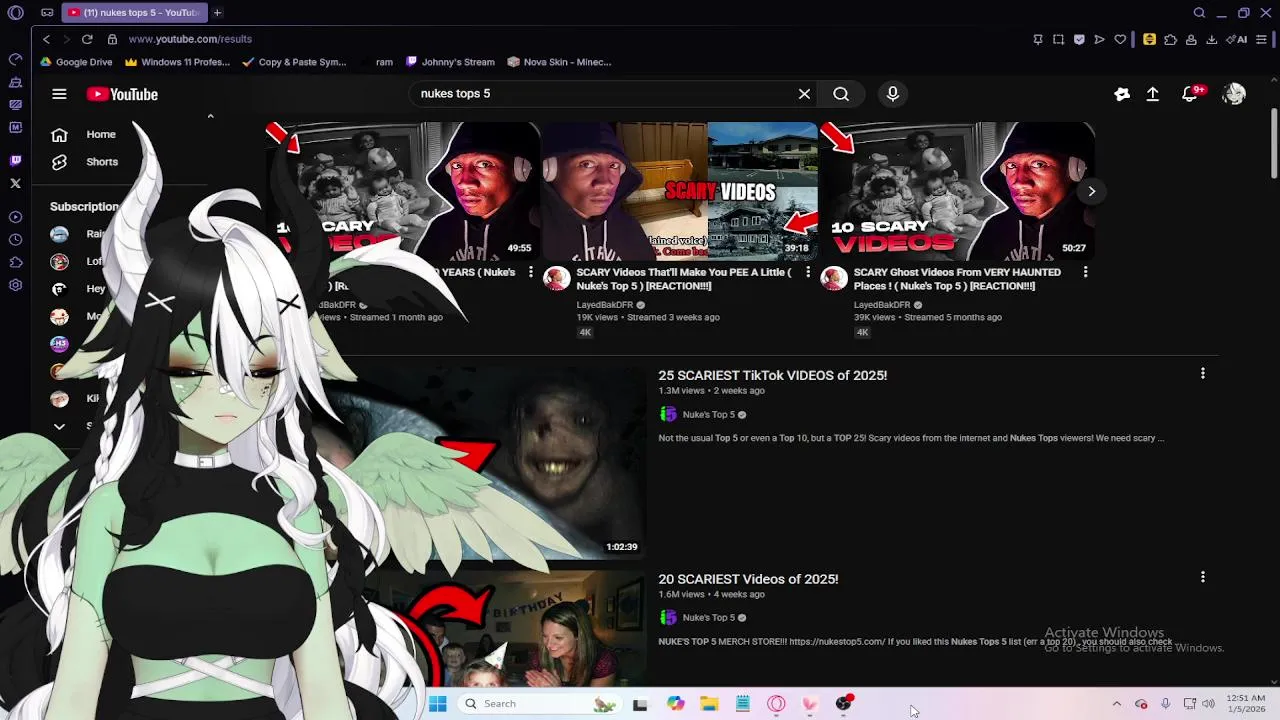Pin page using toolbar pin icon
This screenshot has width=1280, height=720.
[1038, 39]
